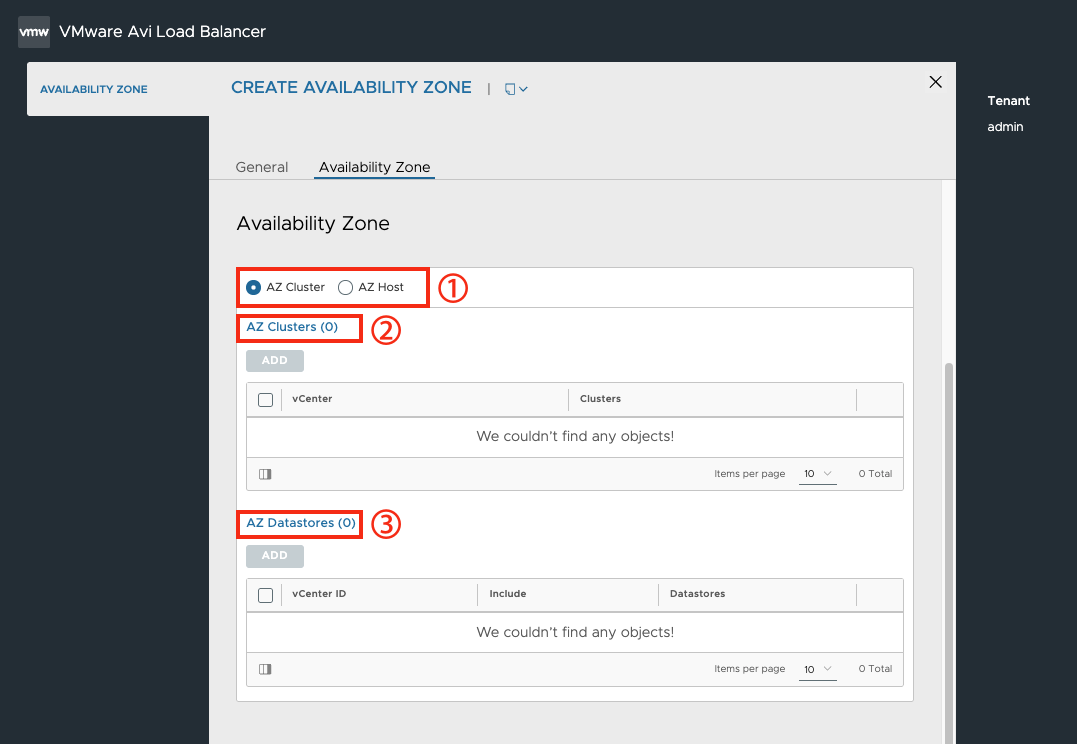Check select-all box in vCenter ID datastores table

tap(265, 595)
